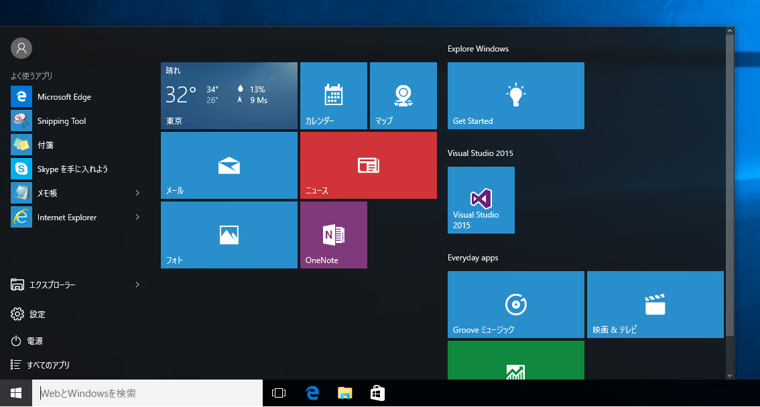760x407 pixels.
Task: Click the Start button on the taskbar
Action: click(x=16, y=393)
